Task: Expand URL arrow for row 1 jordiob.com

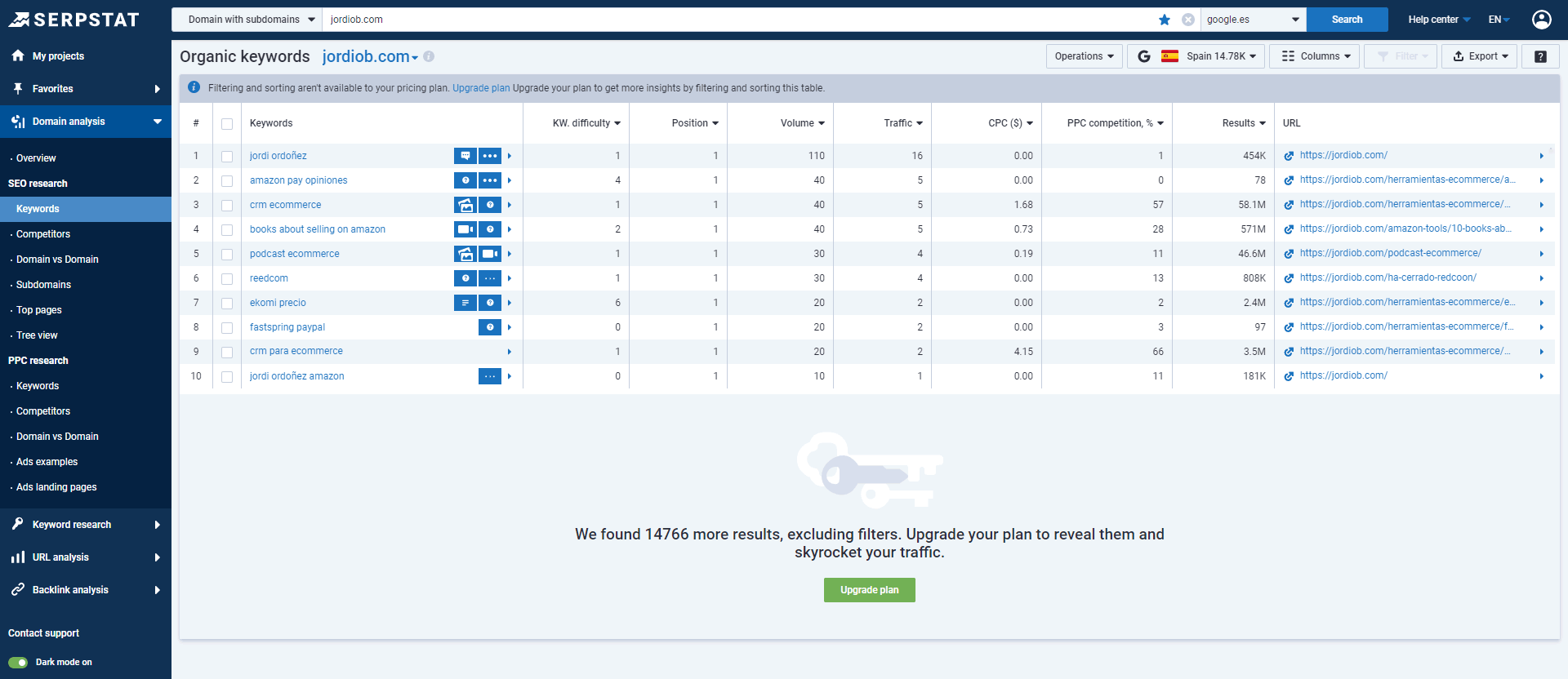Action: point(1542,156)
